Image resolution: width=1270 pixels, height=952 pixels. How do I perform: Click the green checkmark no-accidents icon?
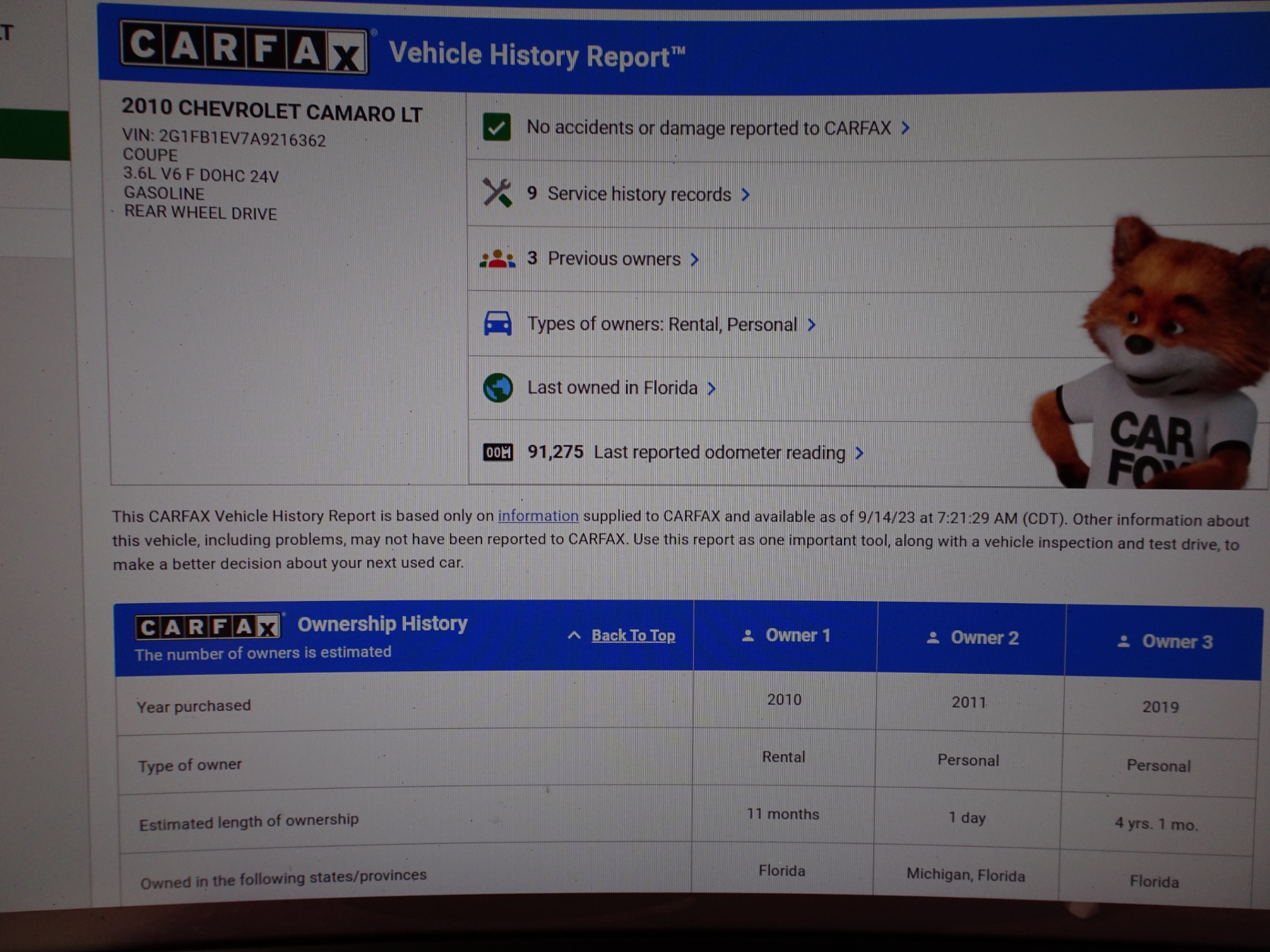point(497,127)
